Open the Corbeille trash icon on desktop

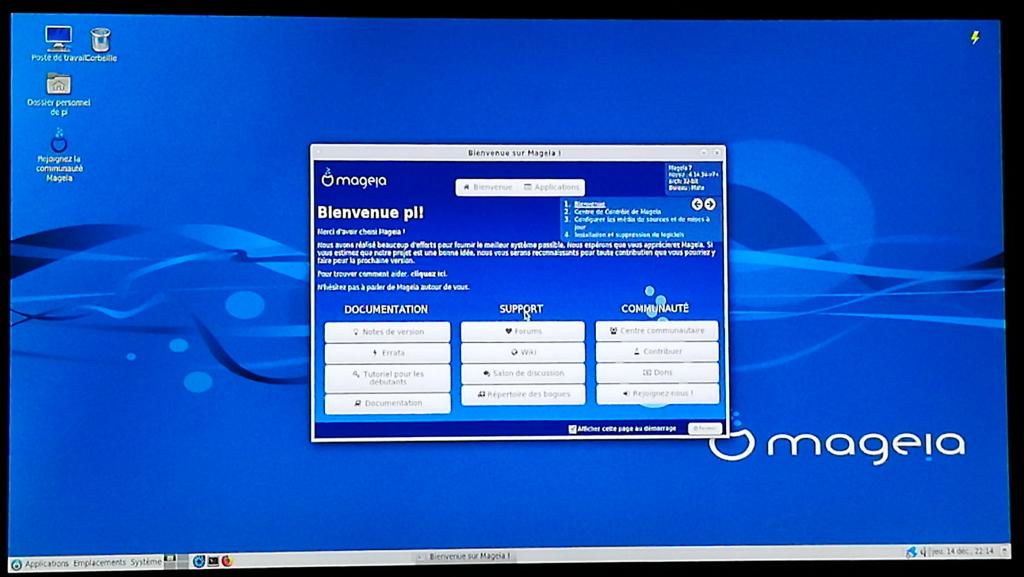tap(101, 43)
